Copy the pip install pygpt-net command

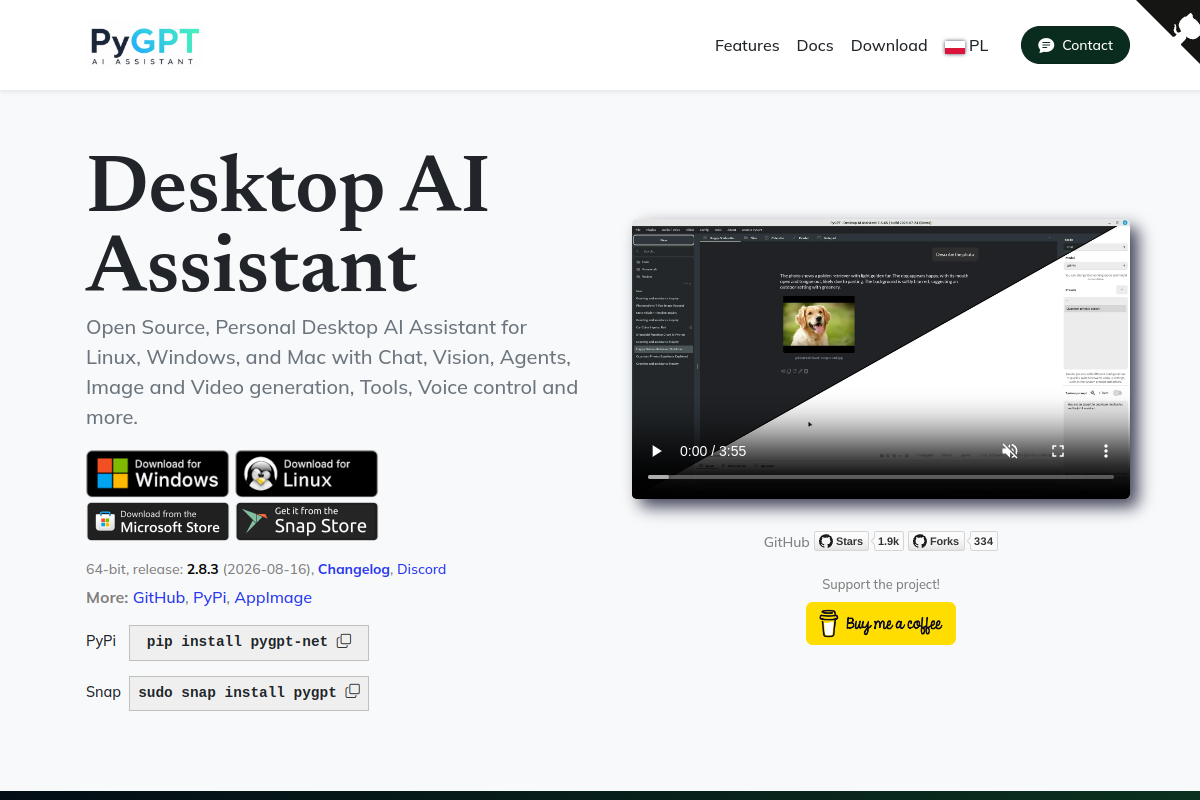coord(344,642)
